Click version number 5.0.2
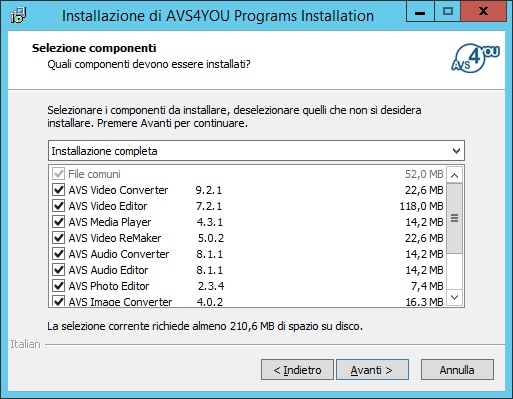 [x=211, y=238]
